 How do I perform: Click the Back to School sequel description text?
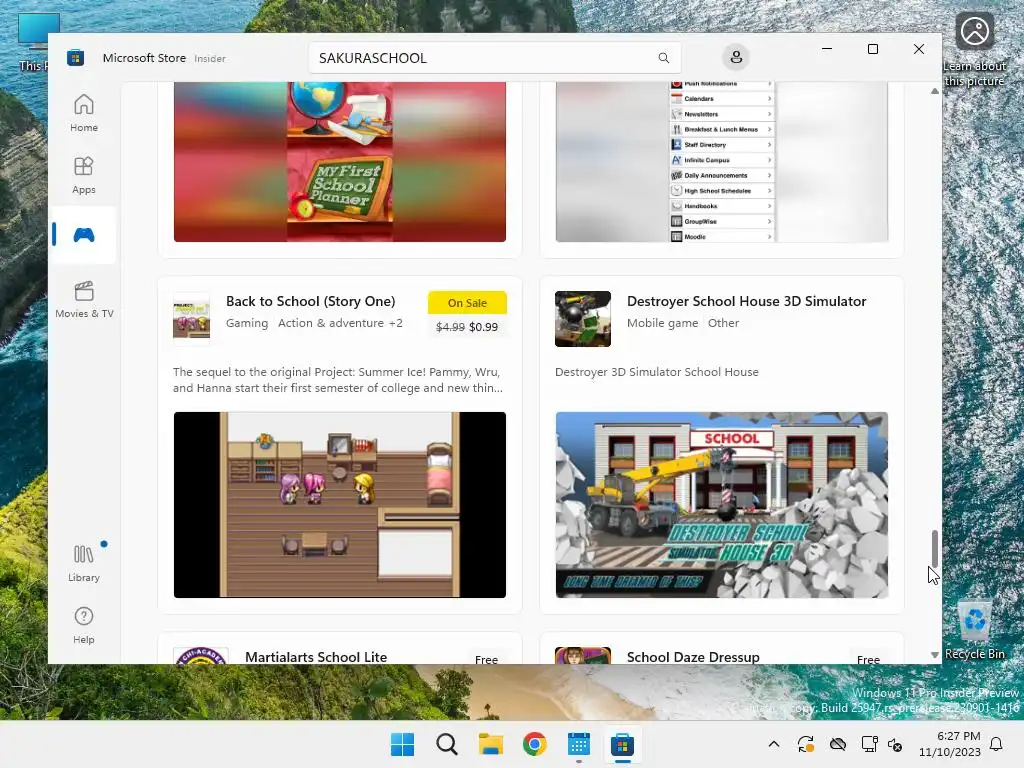coord(338,379)
